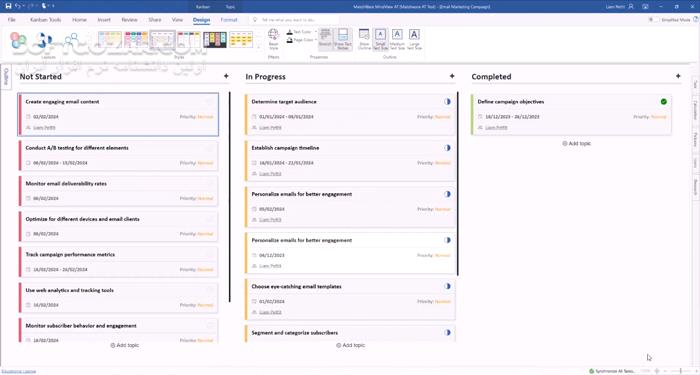Switch to the View ribbon tab
The width and height of the screenshot is (700, 375).
point(177,20)
